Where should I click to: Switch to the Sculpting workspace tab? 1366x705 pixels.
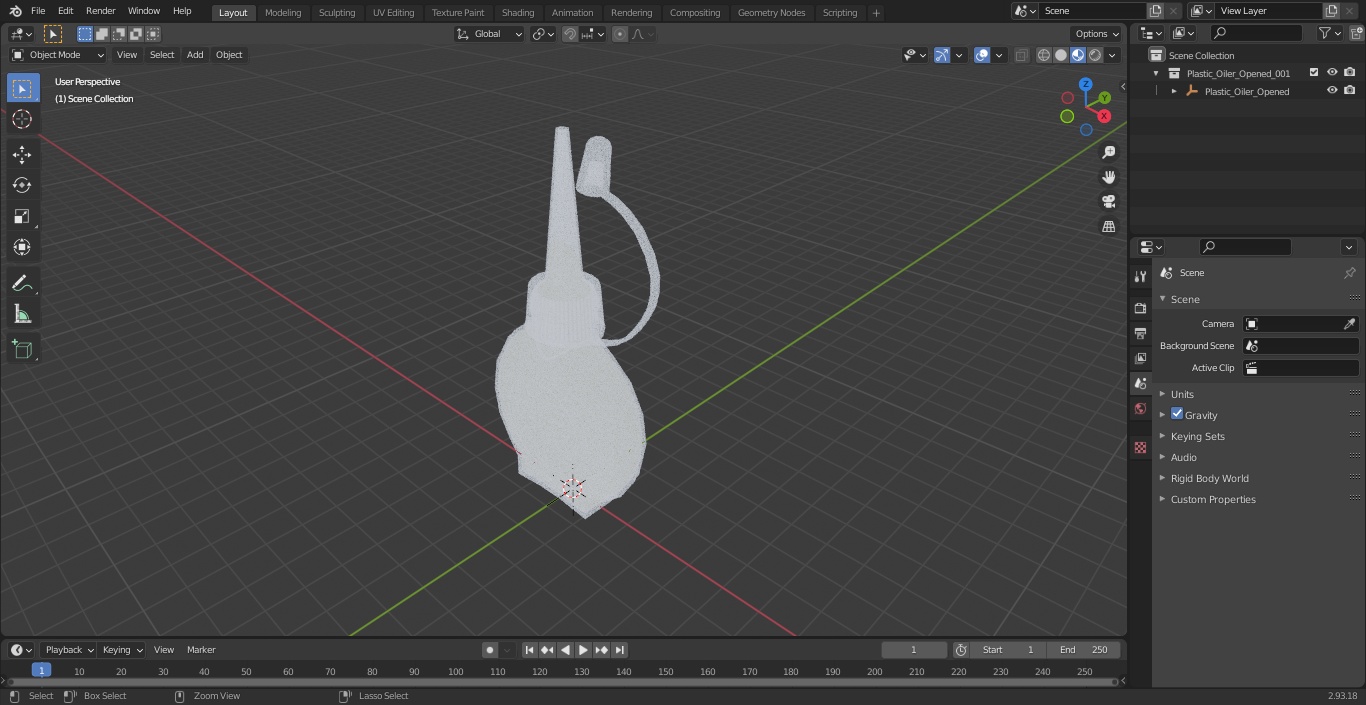click(337, 12)
